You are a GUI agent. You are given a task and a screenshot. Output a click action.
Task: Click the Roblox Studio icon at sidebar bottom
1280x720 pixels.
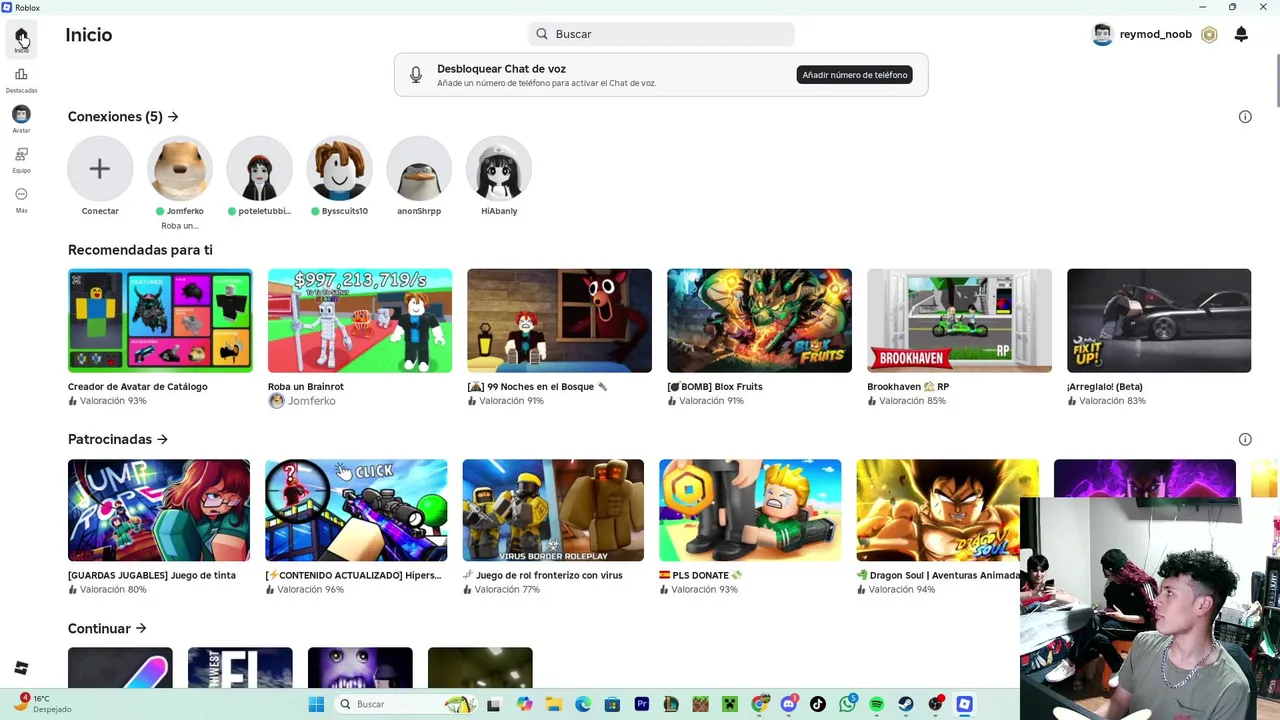[21, 668]
